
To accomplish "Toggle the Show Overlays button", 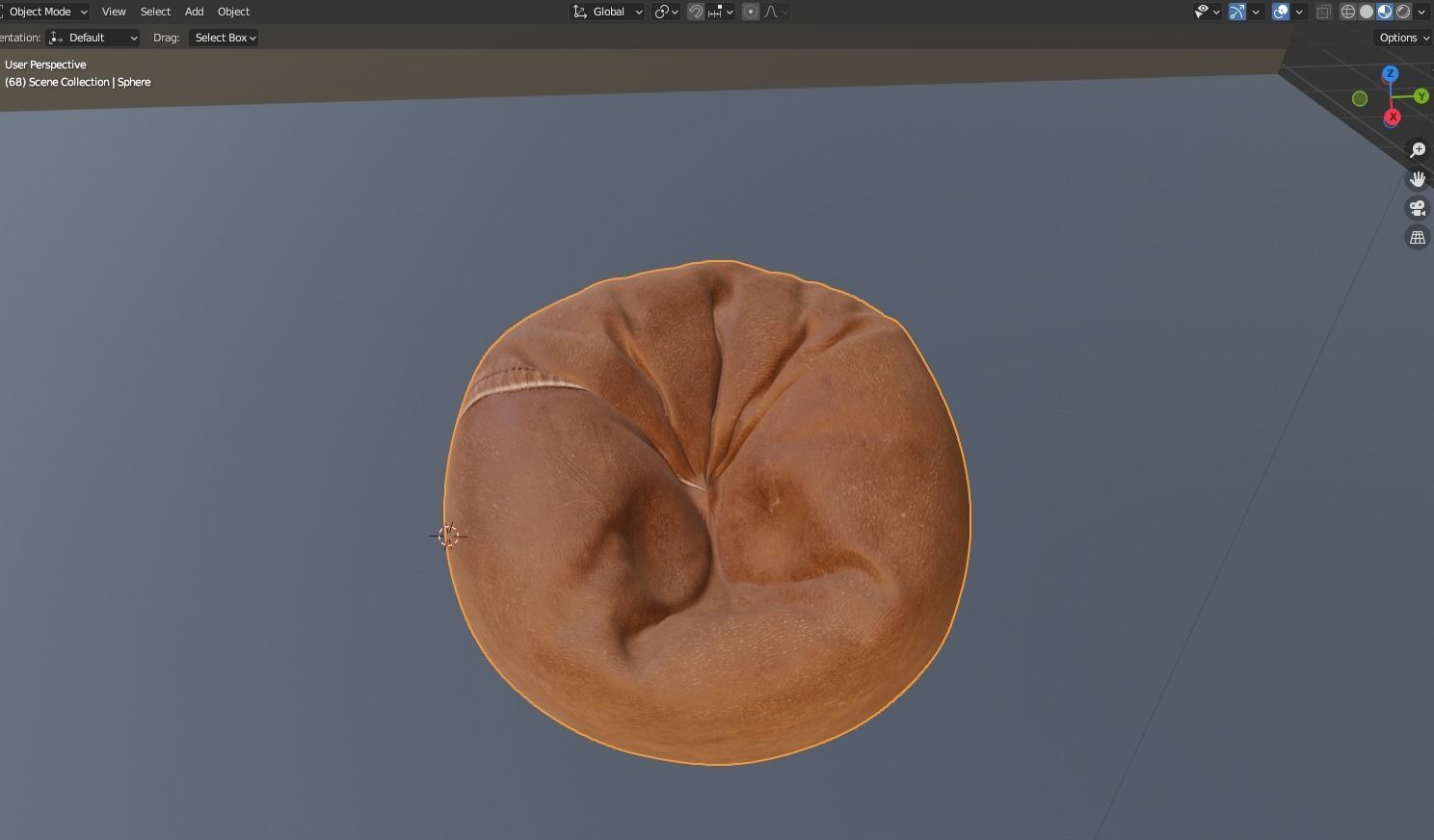I will tap(1281, 12).
